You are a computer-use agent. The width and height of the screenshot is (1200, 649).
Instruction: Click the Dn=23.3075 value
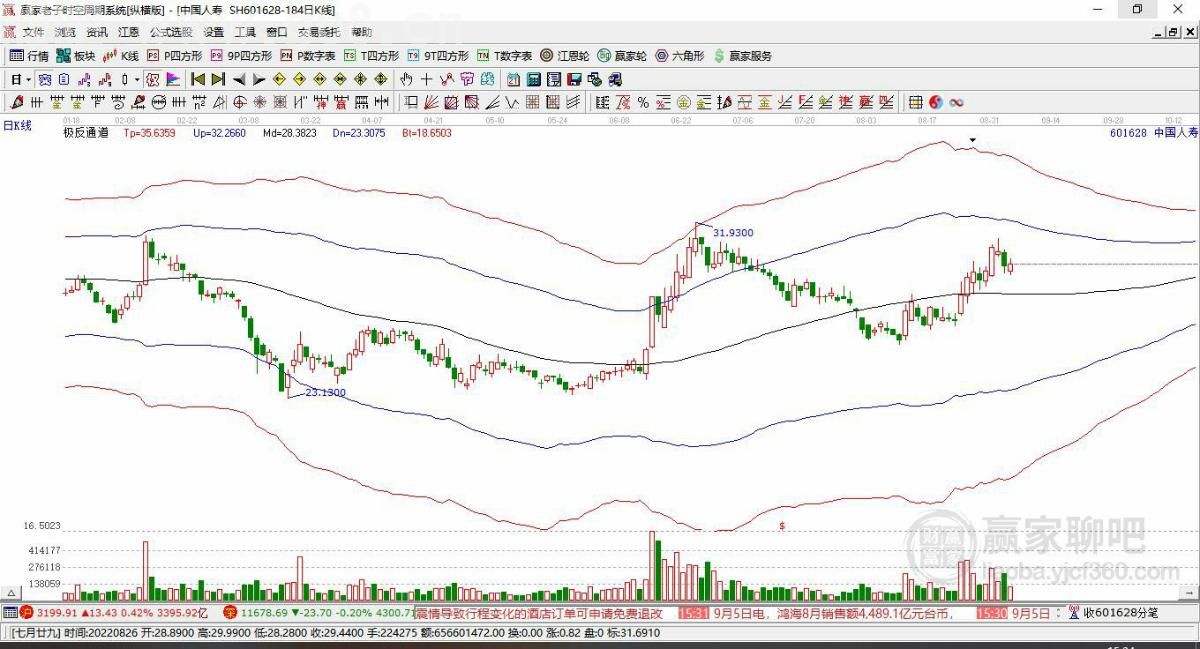coord(358,132)
